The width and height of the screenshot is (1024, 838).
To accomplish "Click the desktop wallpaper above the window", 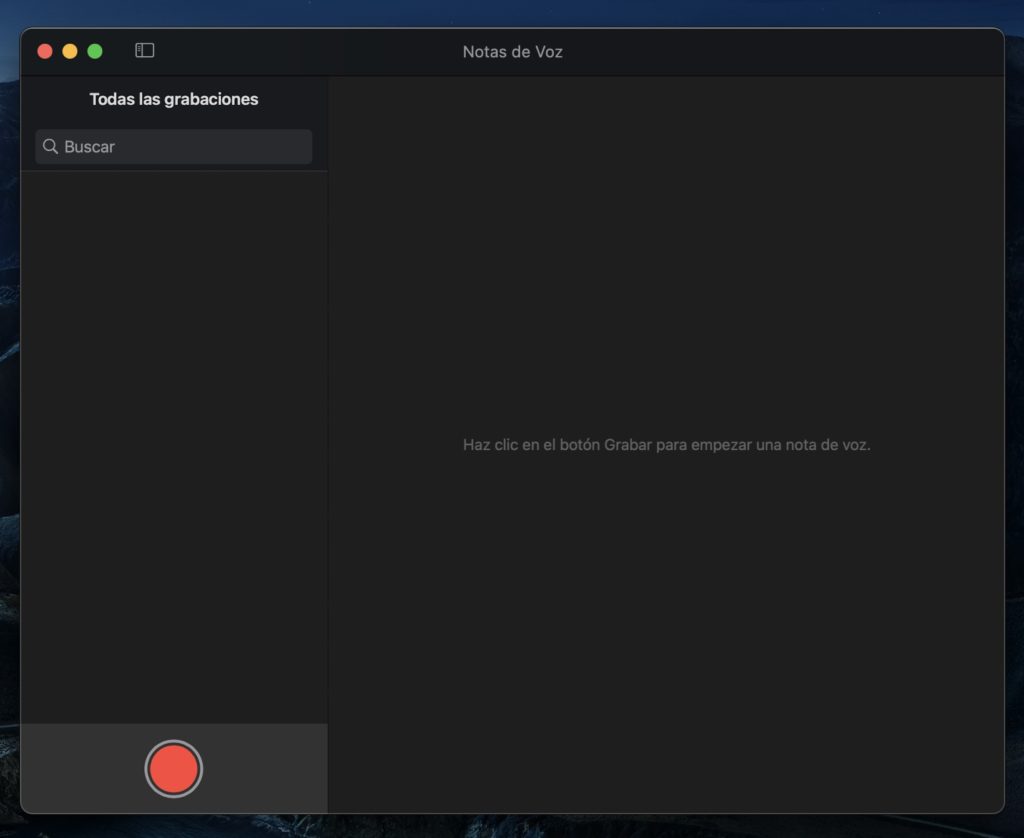I will tap(512, 12).
